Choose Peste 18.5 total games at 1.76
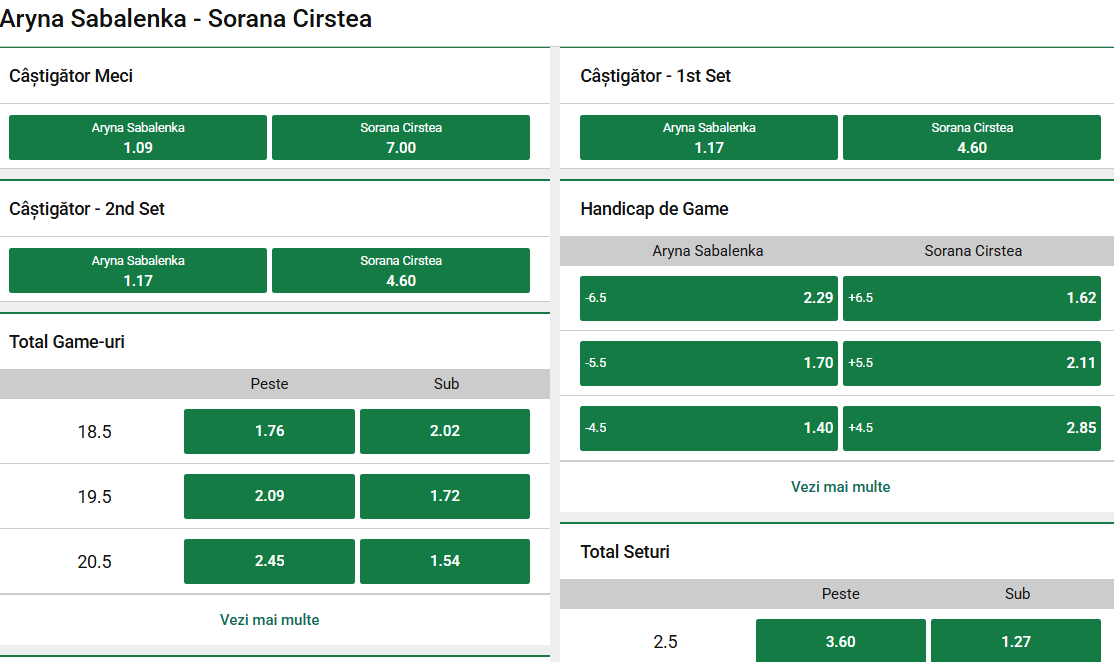The height and width of the screenshot is (662, 1114). tap(268, 431)
